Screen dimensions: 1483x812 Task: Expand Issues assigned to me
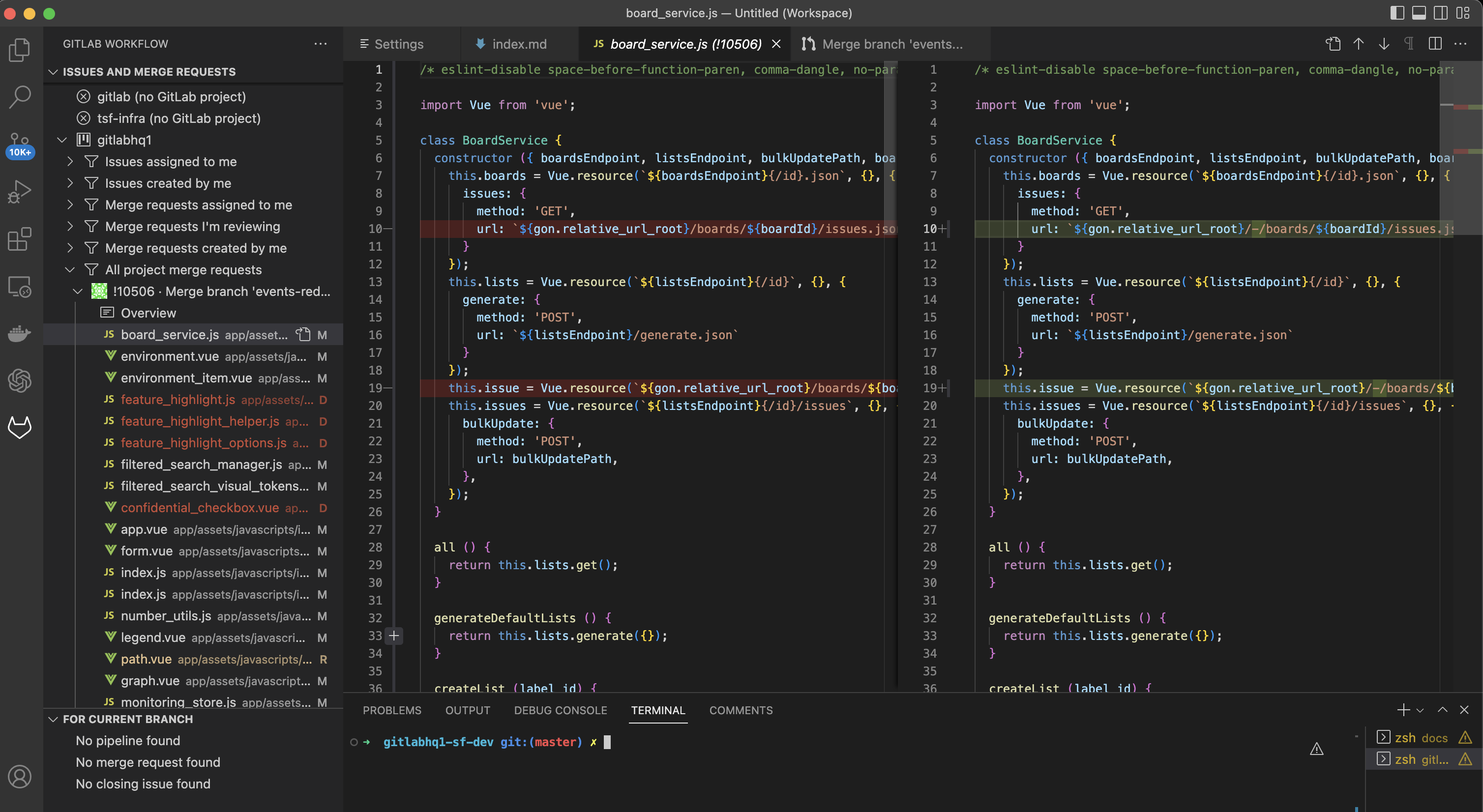pos(70,162)
